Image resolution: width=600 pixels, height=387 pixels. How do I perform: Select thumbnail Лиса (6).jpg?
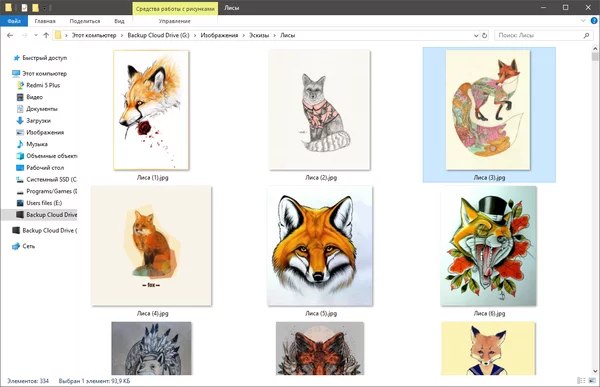488,246
